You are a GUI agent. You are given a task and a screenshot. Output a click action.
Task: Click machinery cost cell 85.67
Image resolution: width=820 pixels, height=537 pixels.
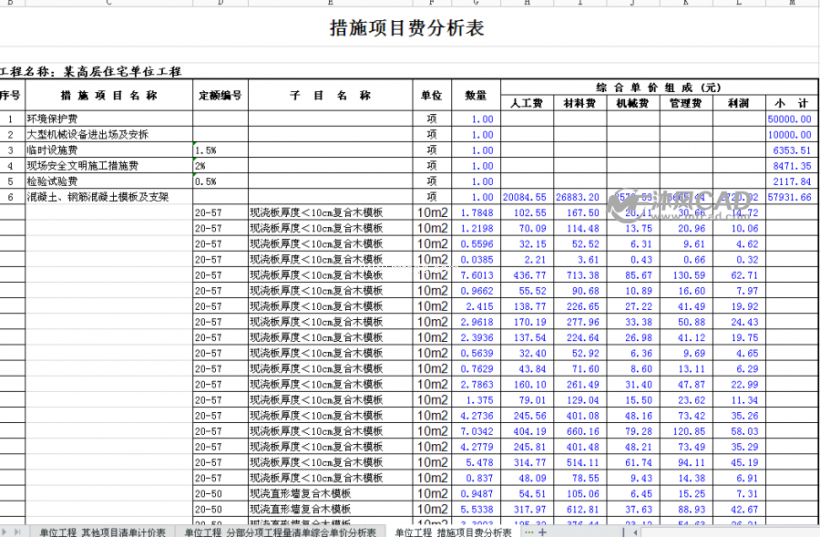tap(633, 275)
